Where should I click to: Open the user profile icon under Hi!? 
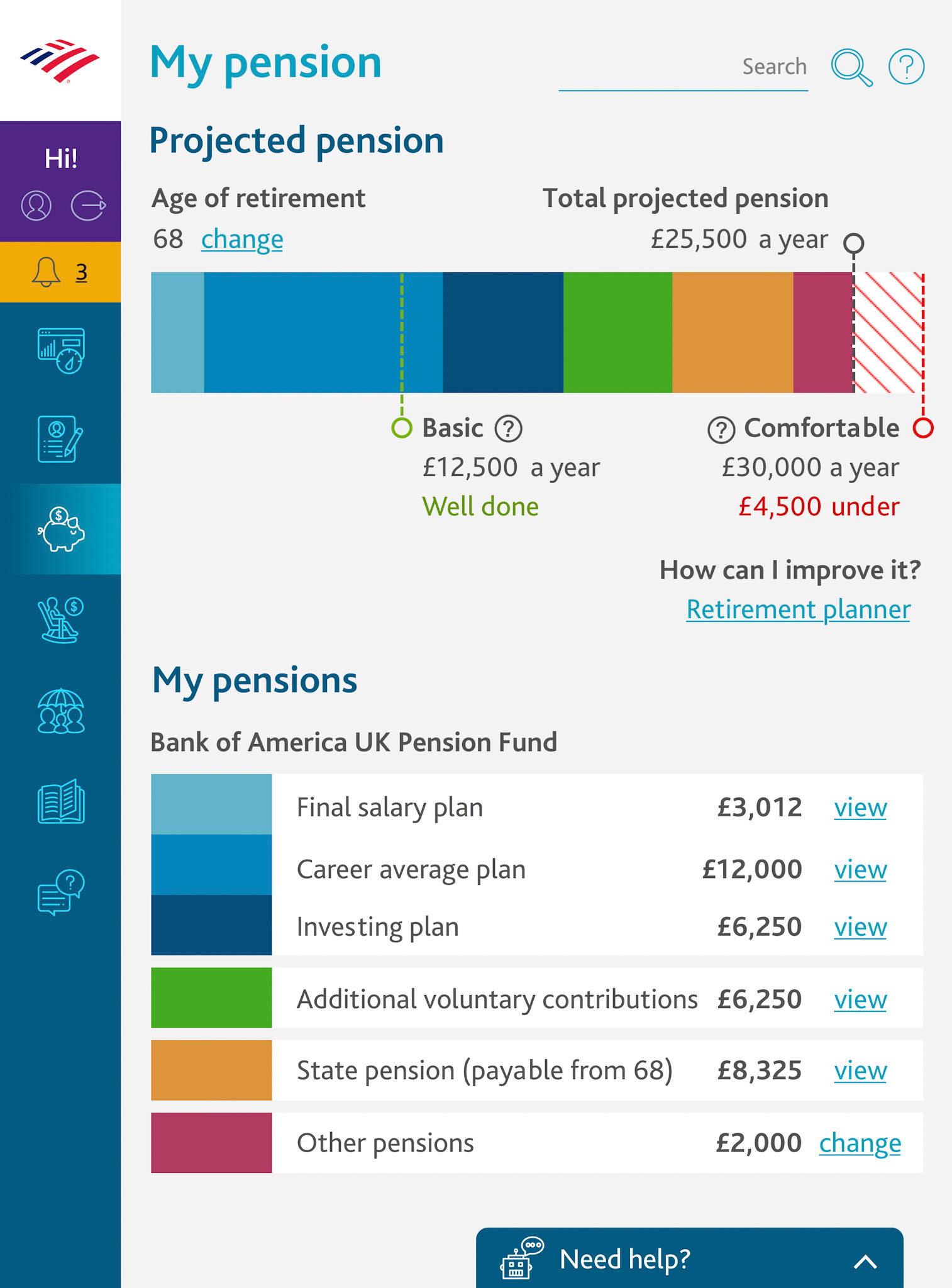tap(36, 206)
